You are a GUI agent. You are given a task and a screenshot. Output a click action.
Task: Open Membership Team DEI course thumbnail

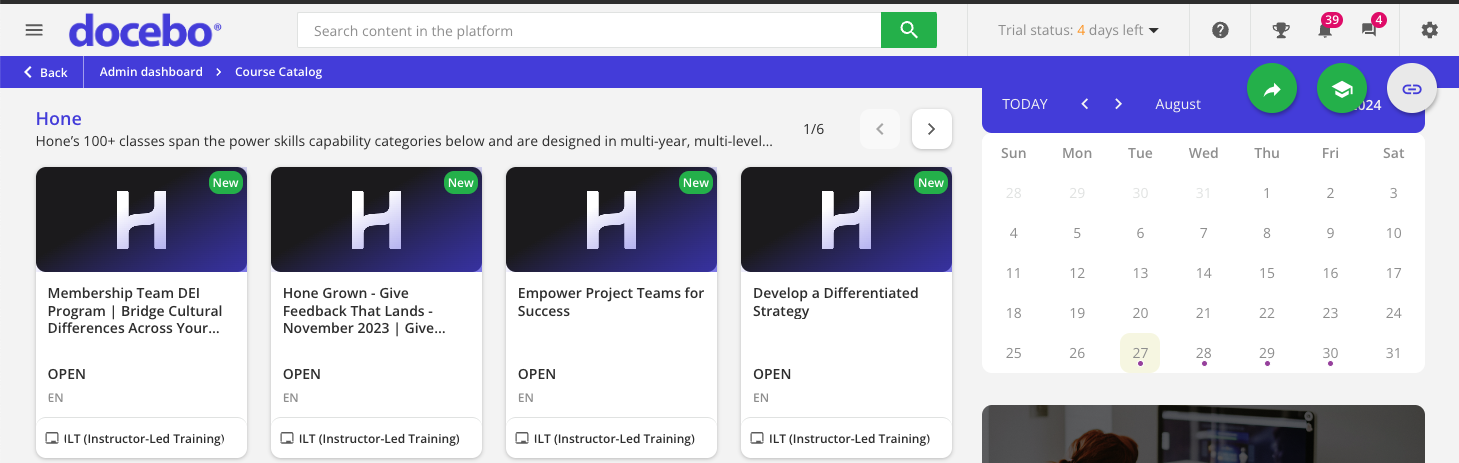(x=141, y=219)
